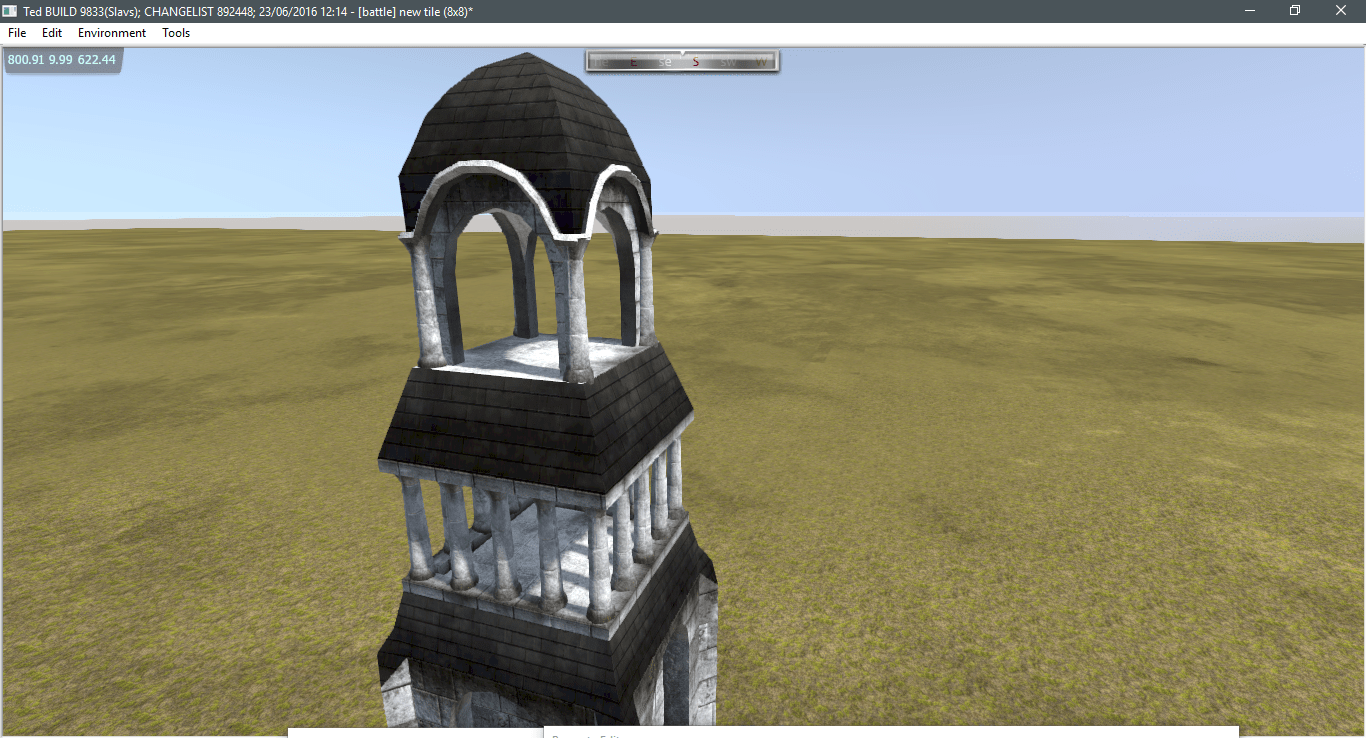Open the Edit menu
Screen dimensions: 1366x738
coord(52,33)
